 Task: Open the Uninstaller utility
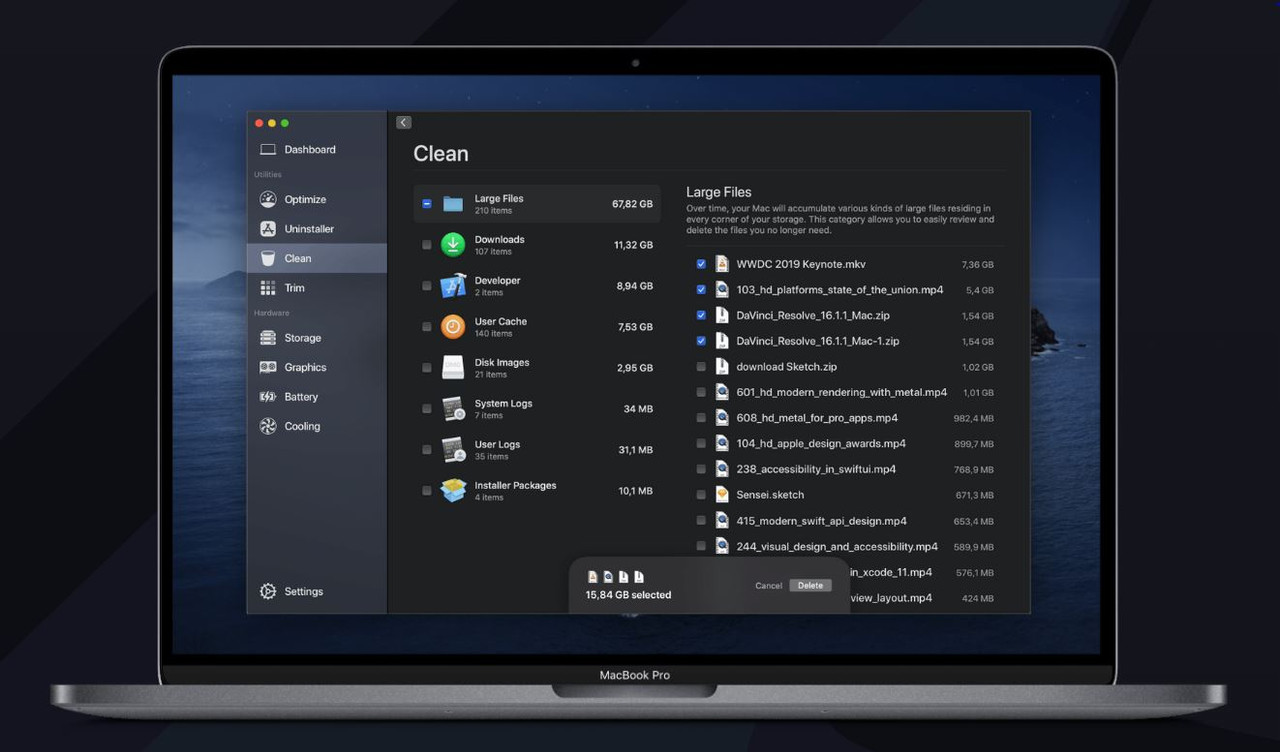click(316, 229)
